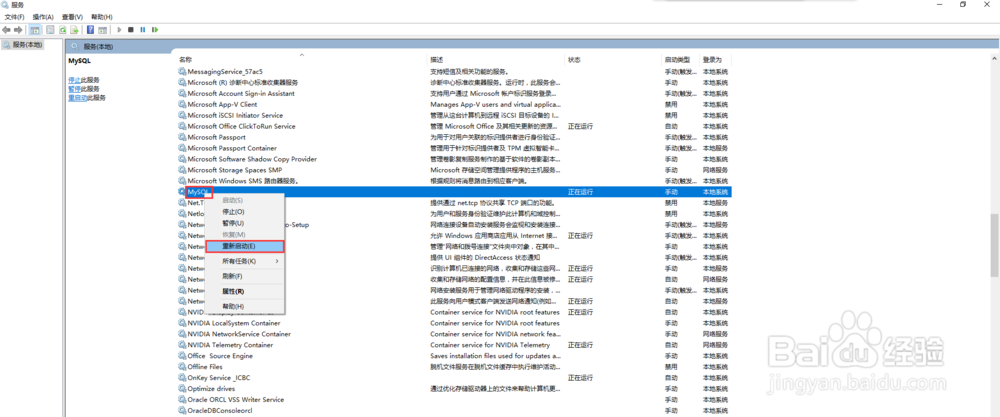
Task: Sort by the 状态 column header
Action: tap(614, 60)
